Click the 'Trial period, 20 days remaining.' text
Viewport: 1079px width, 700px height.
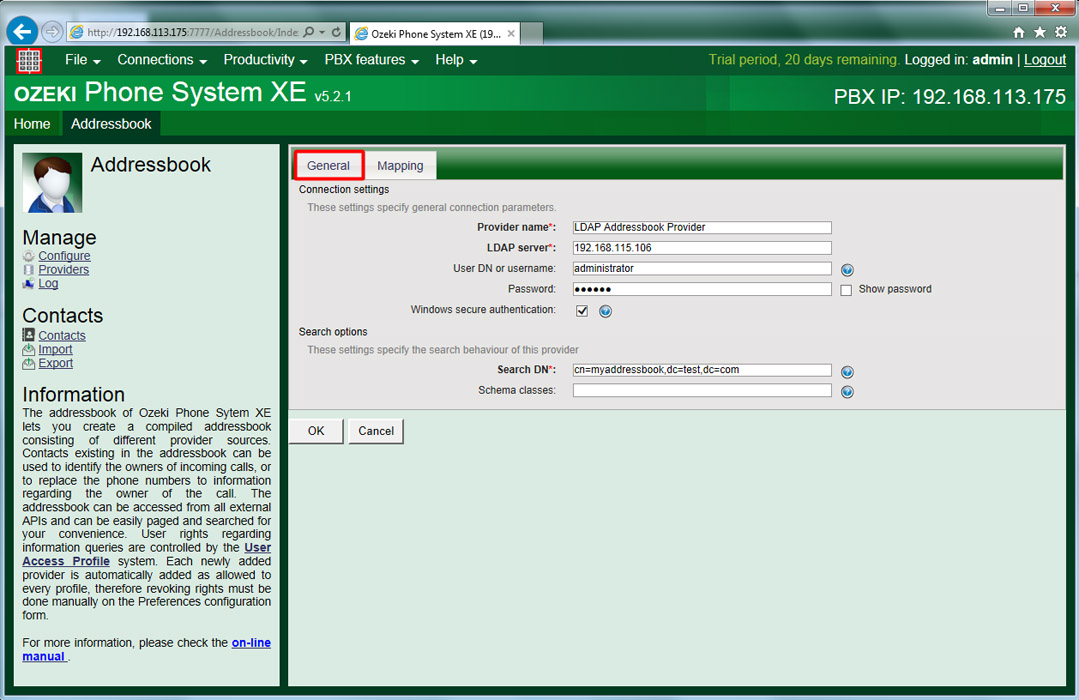click(x=804, y=60)
